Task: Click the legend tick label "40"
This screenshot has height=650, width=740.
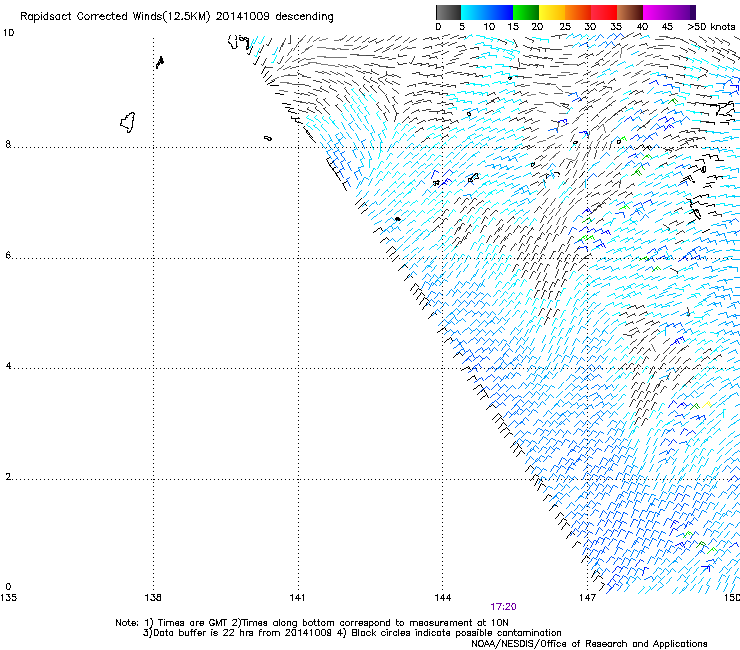Action: 642,27
